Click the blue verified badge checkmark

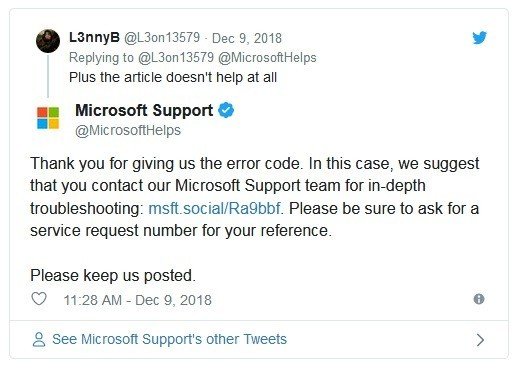tap(226, 110)
